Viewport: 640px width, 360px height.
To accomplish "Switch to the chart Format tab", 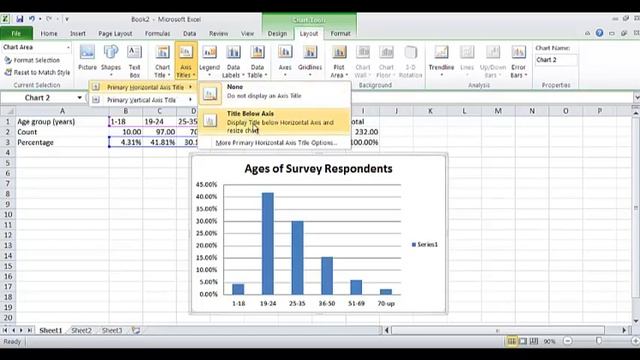I will tap(340, 33).
